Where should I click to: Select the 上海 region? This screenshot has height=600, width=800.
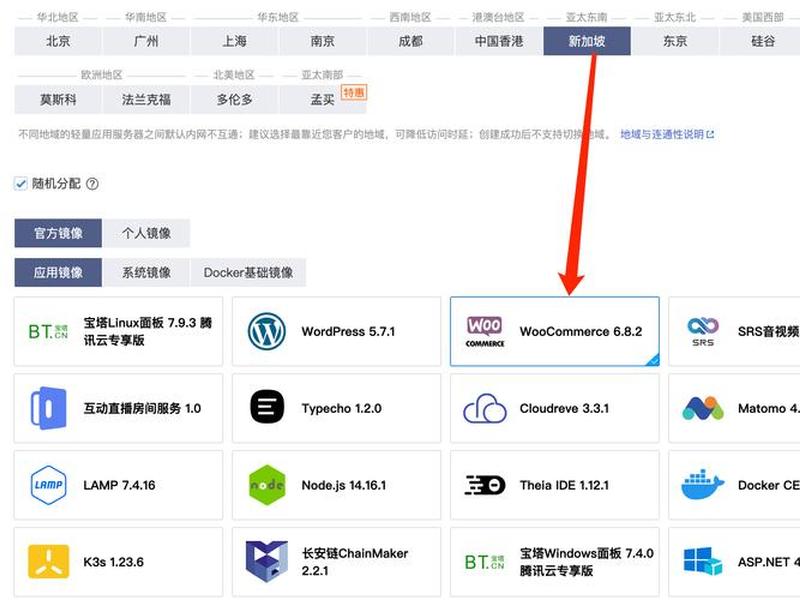[x=234, y=41]
